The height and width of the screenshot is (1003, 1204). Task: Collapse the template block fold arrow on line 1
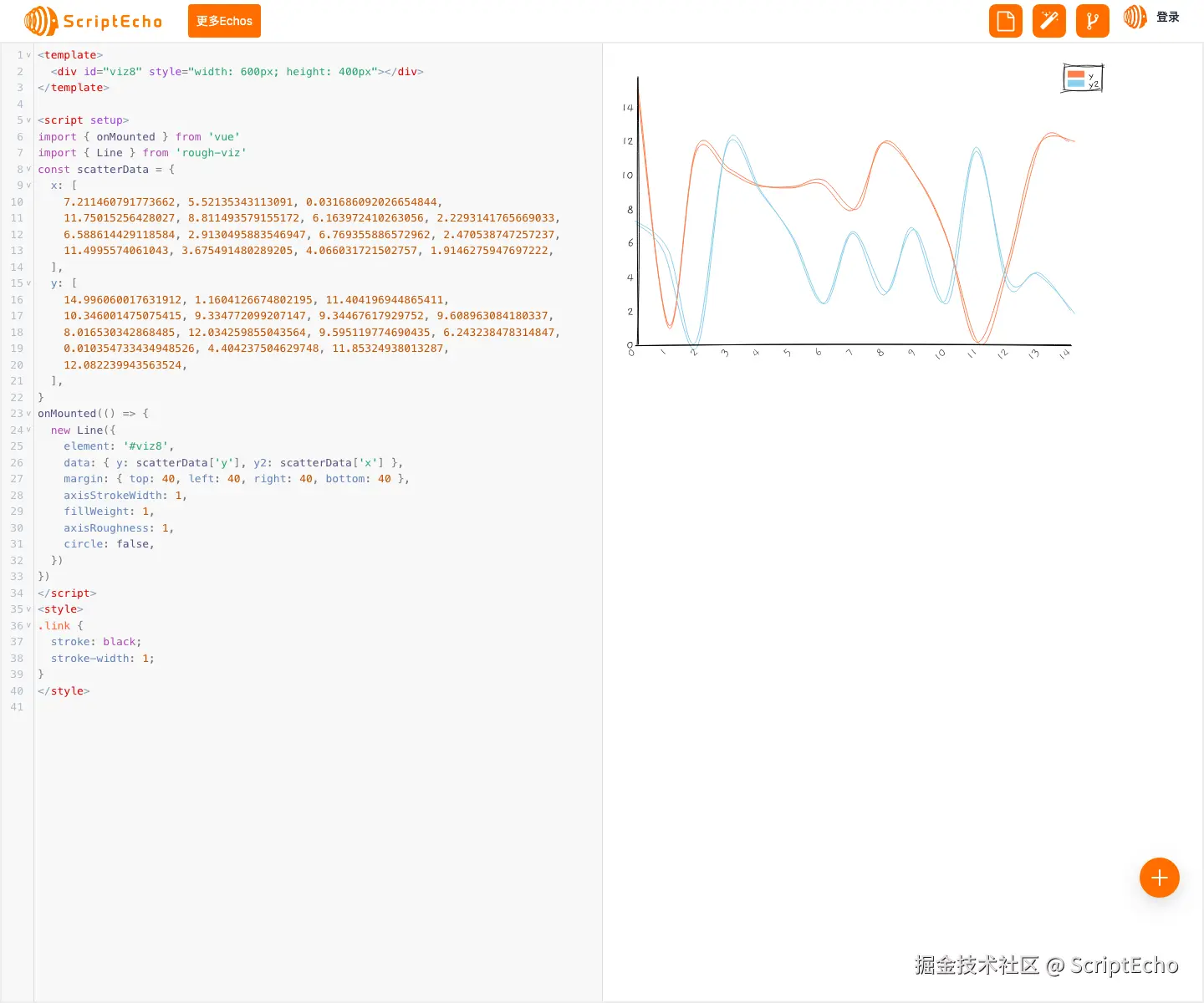pos(28,55)
